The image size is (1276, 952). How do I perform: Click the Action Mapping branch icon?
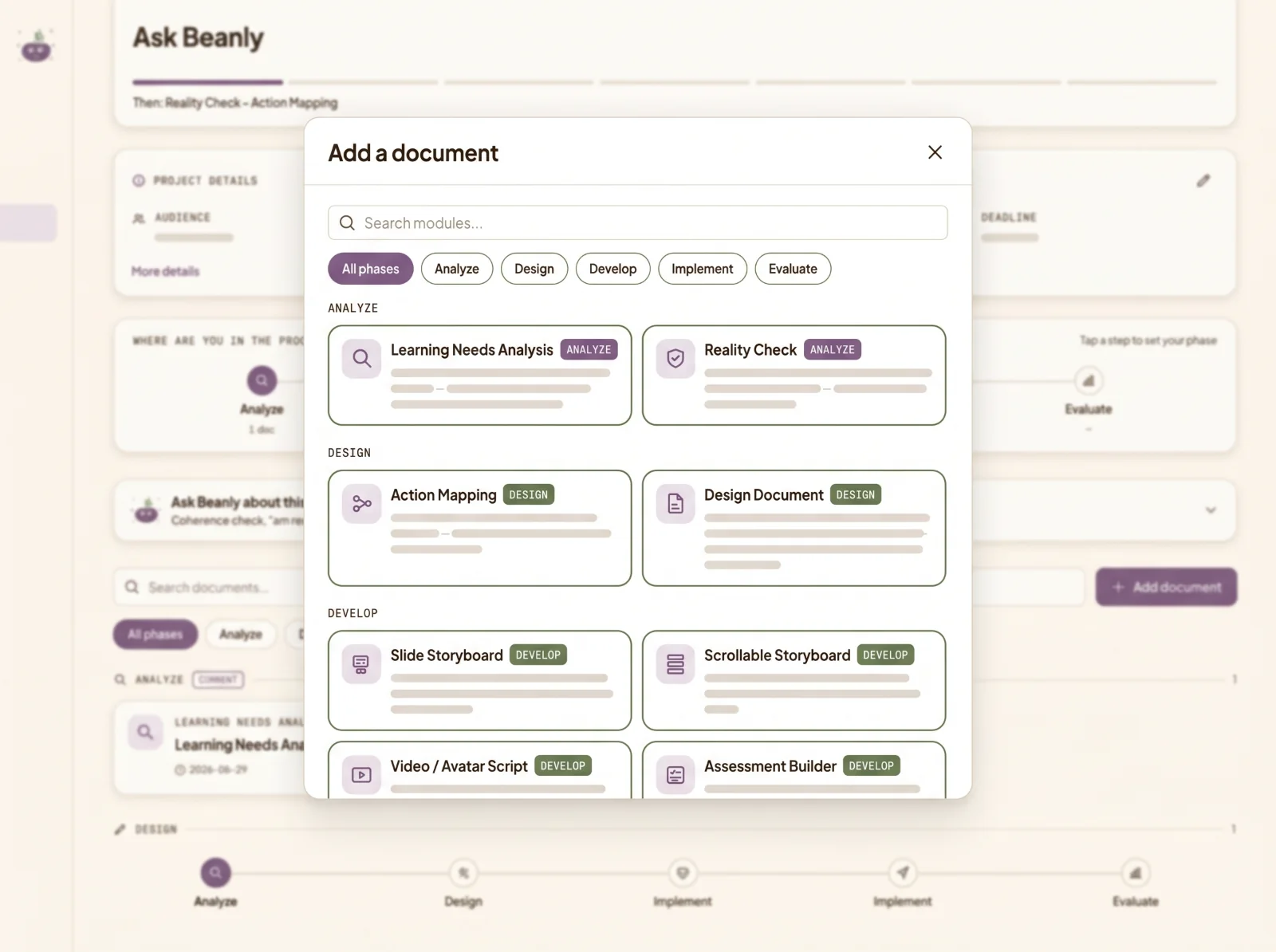point(361,504)
